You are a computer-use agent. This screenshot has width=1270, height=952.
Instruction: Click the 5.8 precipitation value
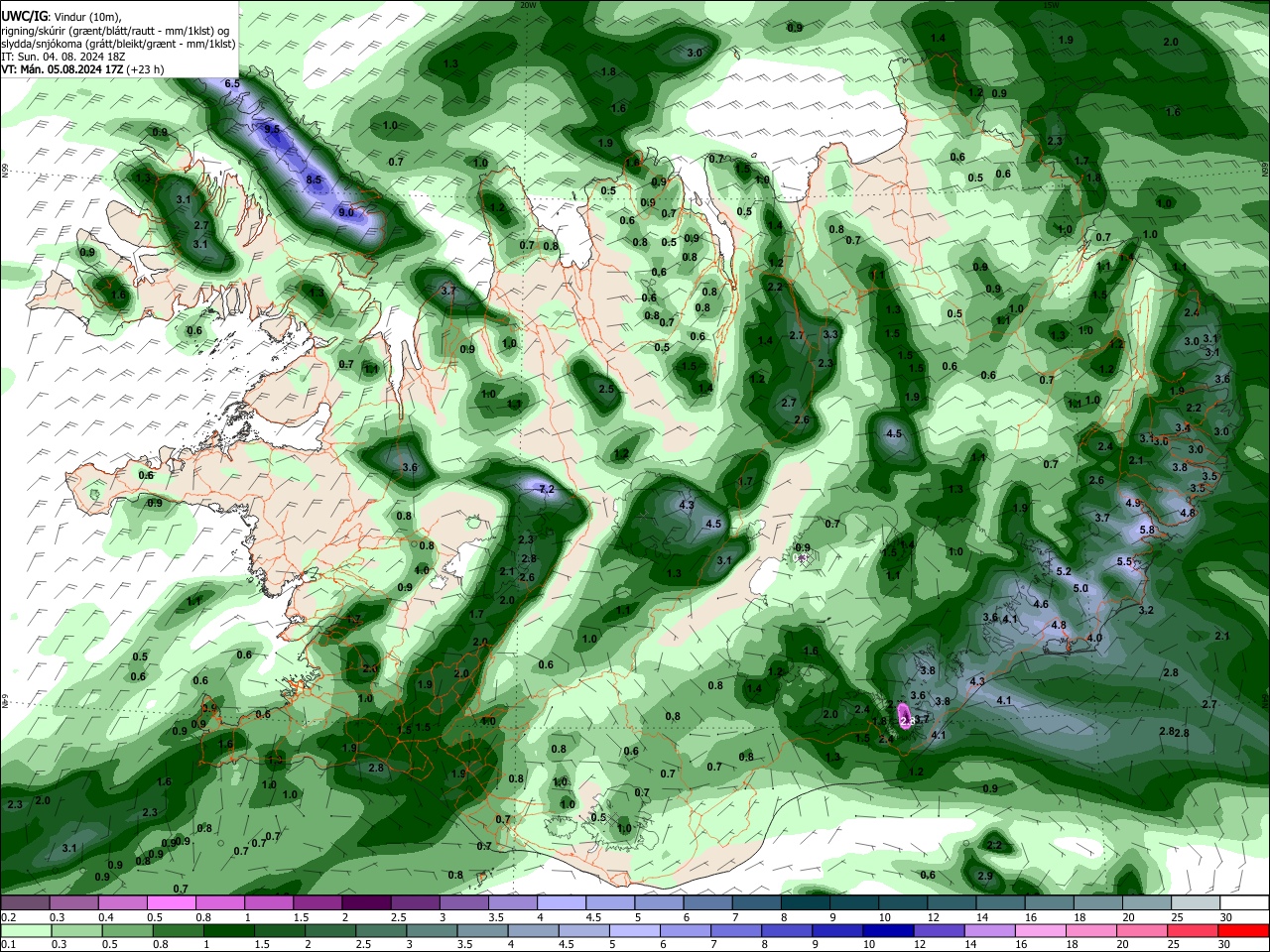tap(1148, 531)
